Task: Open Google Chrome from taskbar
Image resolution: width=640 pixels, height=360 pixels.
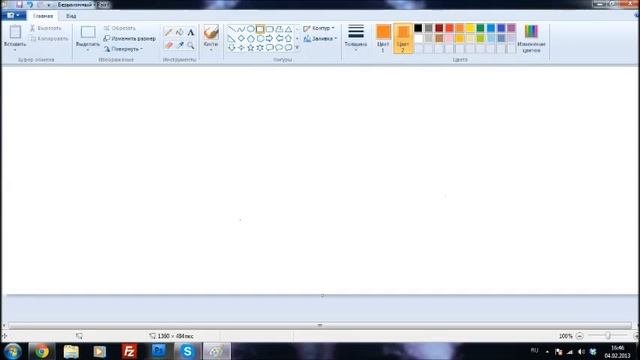Action: (41, 351)
